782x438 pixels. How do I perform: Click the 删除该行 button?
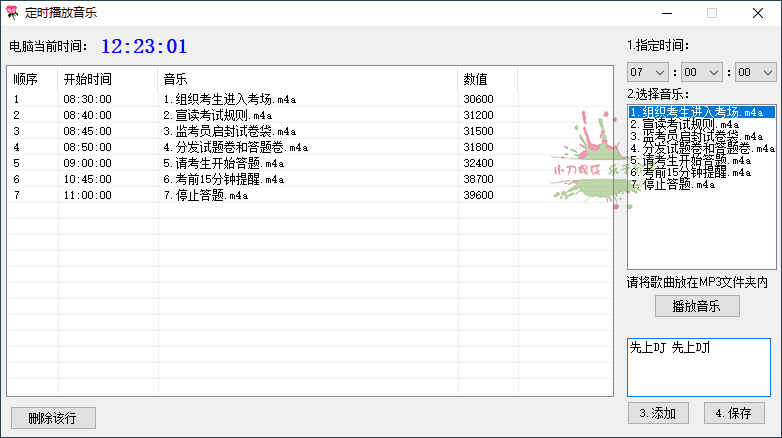point(53,417)
